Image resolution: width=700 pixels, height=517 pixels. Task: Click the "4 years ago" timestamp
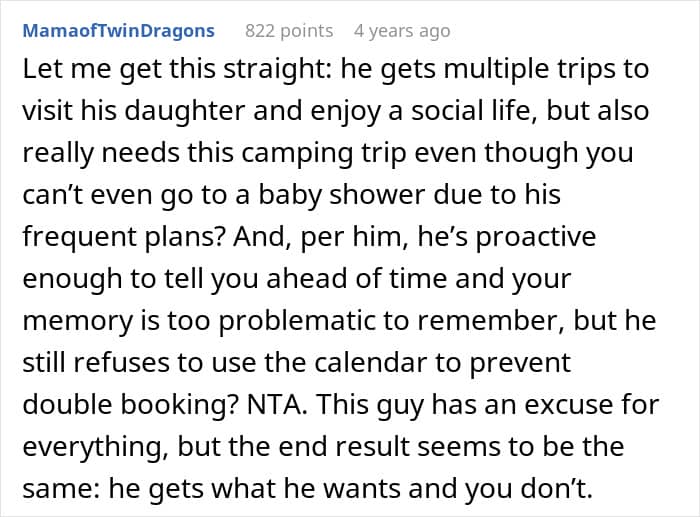pos(402,31)
